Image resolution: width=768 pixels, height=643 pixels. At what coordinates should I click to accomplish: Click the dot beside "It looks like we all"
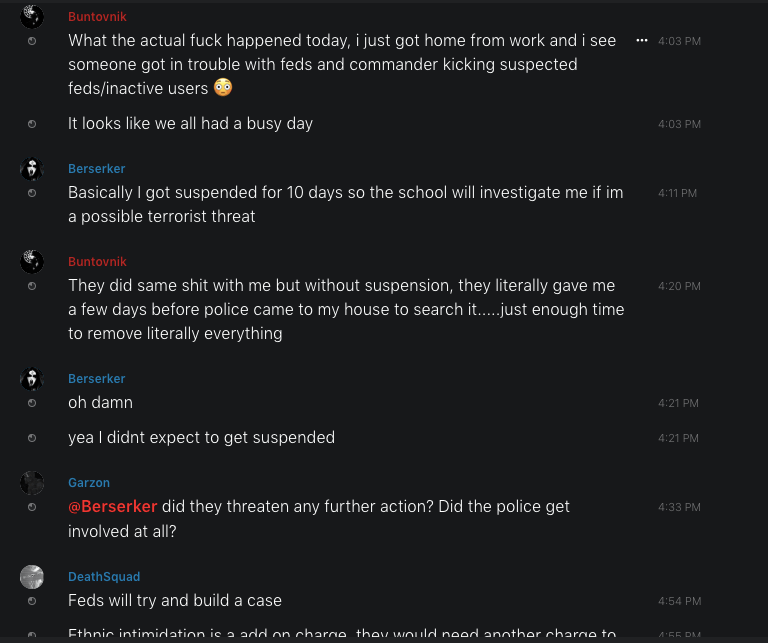[32, 124]
